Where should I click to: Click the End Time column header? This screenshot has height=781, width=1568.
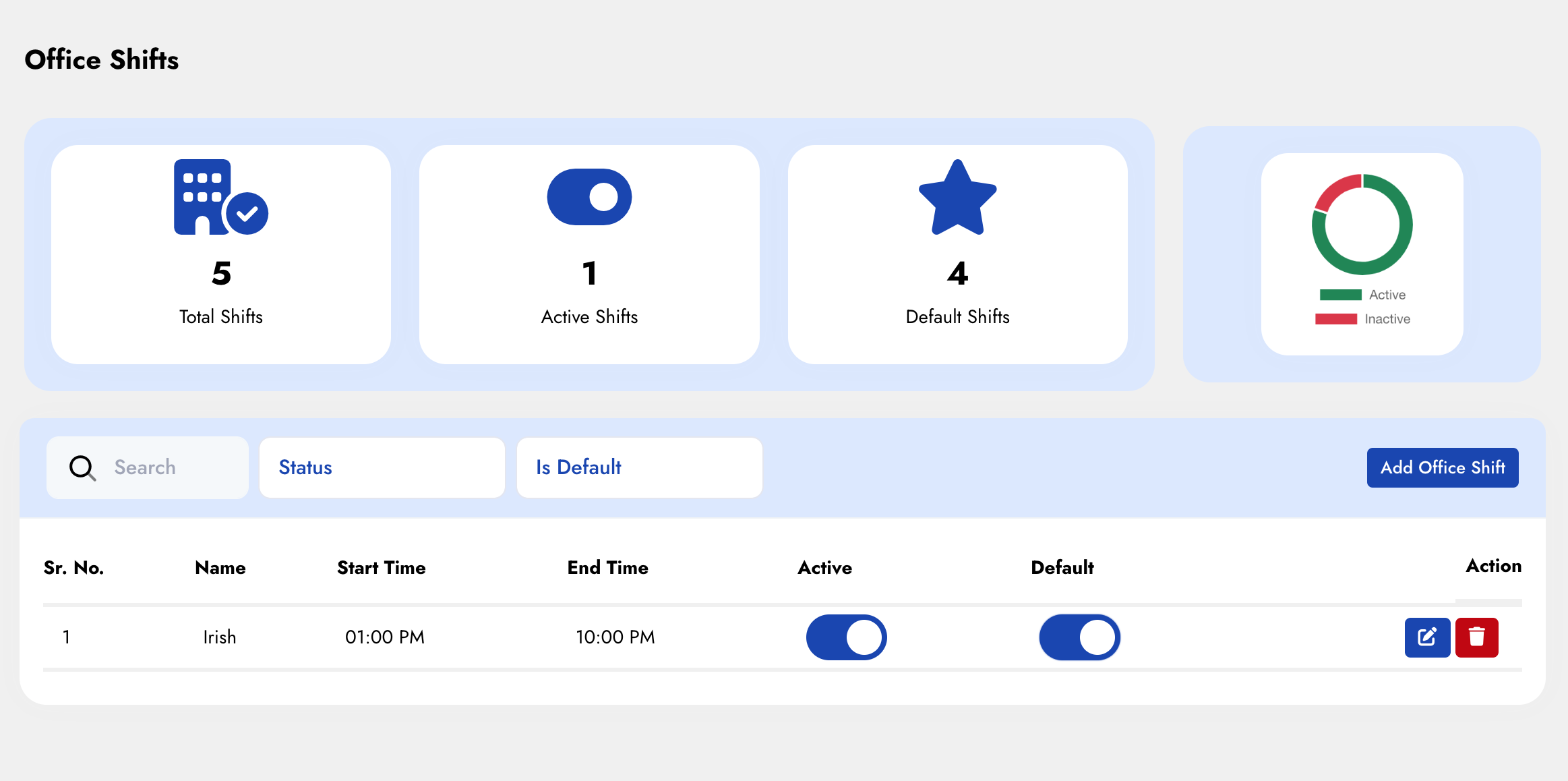coord(607,568)
